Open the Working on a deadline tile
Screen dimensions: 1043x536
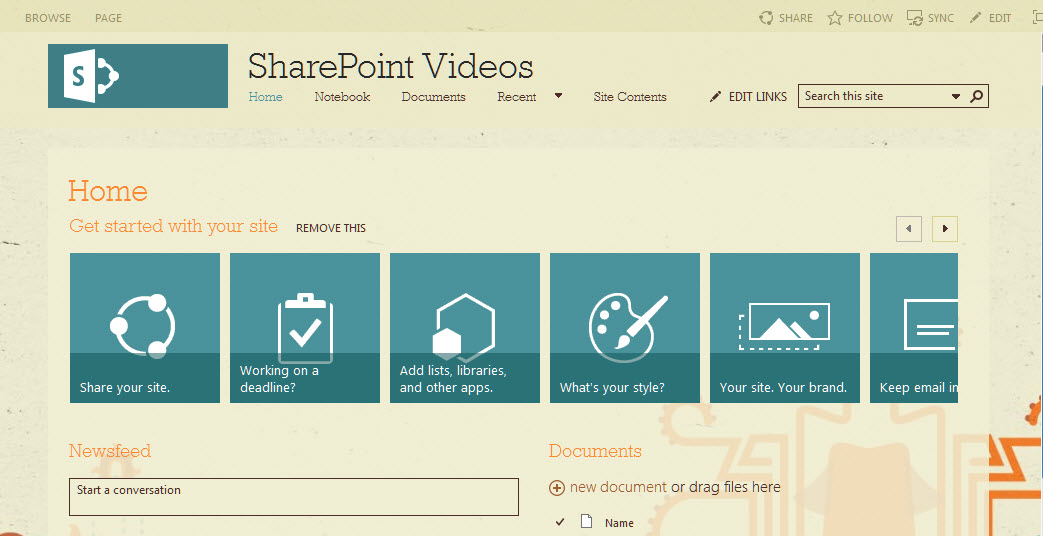pos(305,328)
